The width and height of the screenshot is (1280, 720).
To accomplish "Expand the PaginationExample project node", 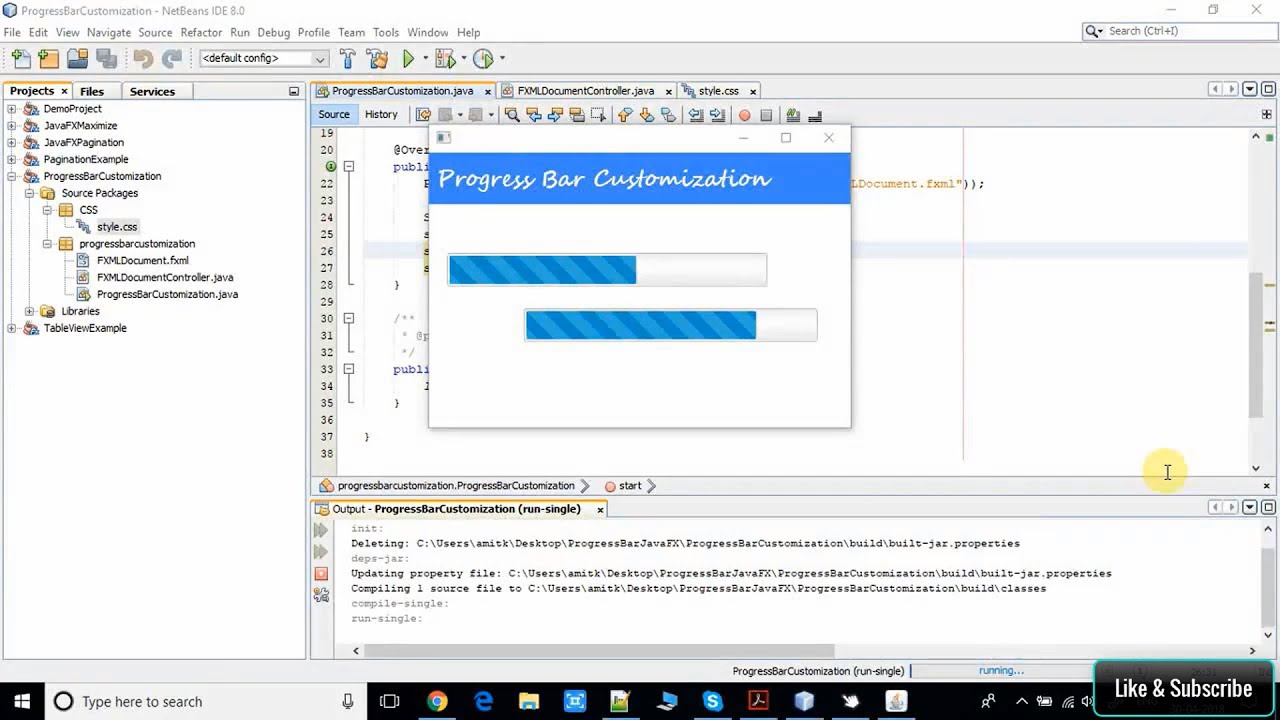I will 12,159.
